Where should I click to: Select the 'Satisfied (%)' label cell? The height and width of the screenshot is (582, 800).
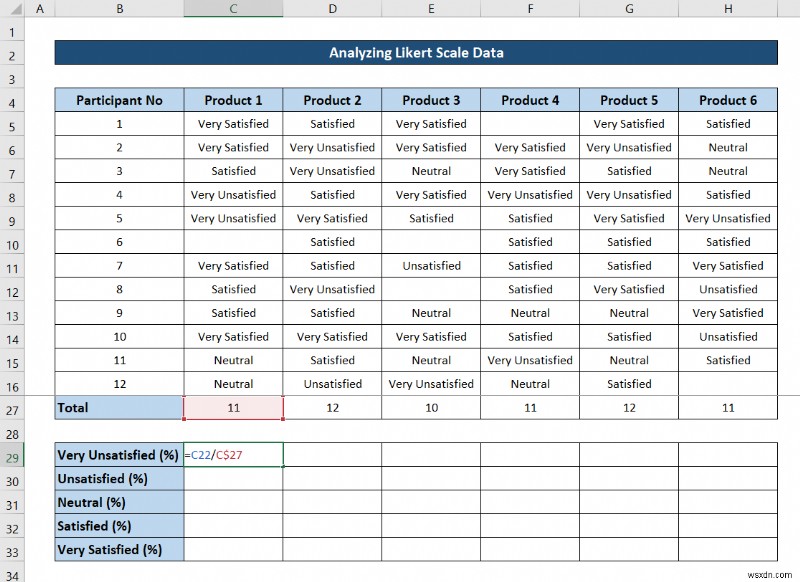tap(118, 526)
